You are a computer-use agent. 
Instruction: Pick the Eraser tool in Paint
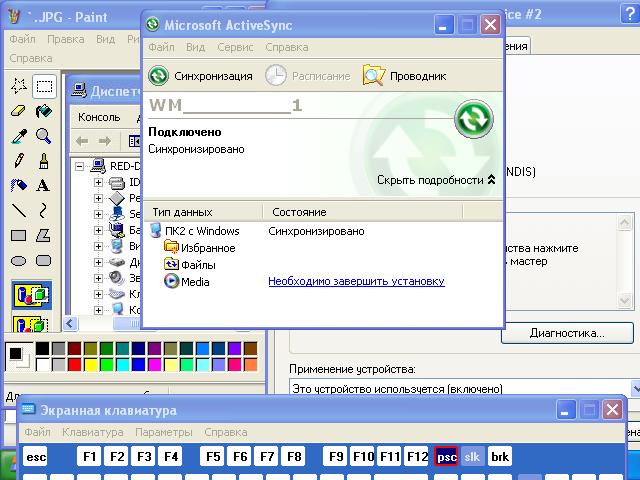point(19,111)
